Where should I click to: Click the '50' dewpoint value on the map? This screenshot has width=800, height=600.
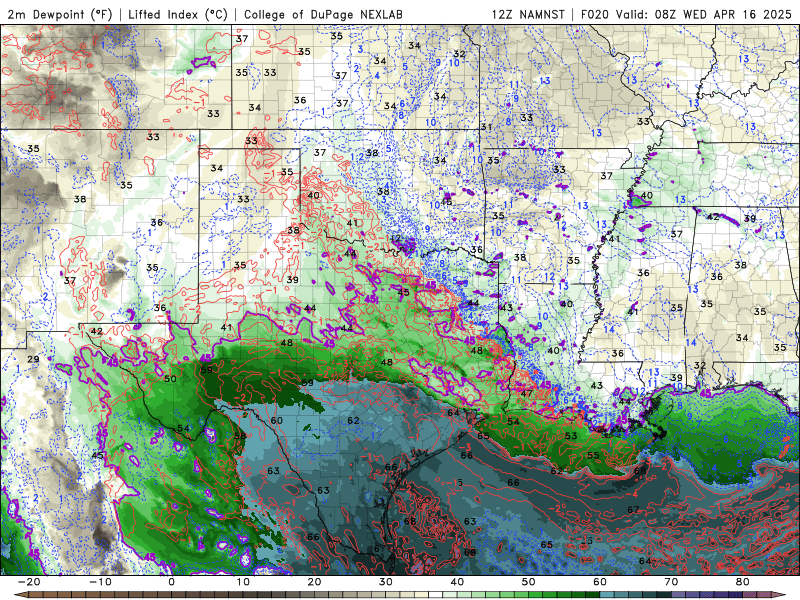coord(170,379)
